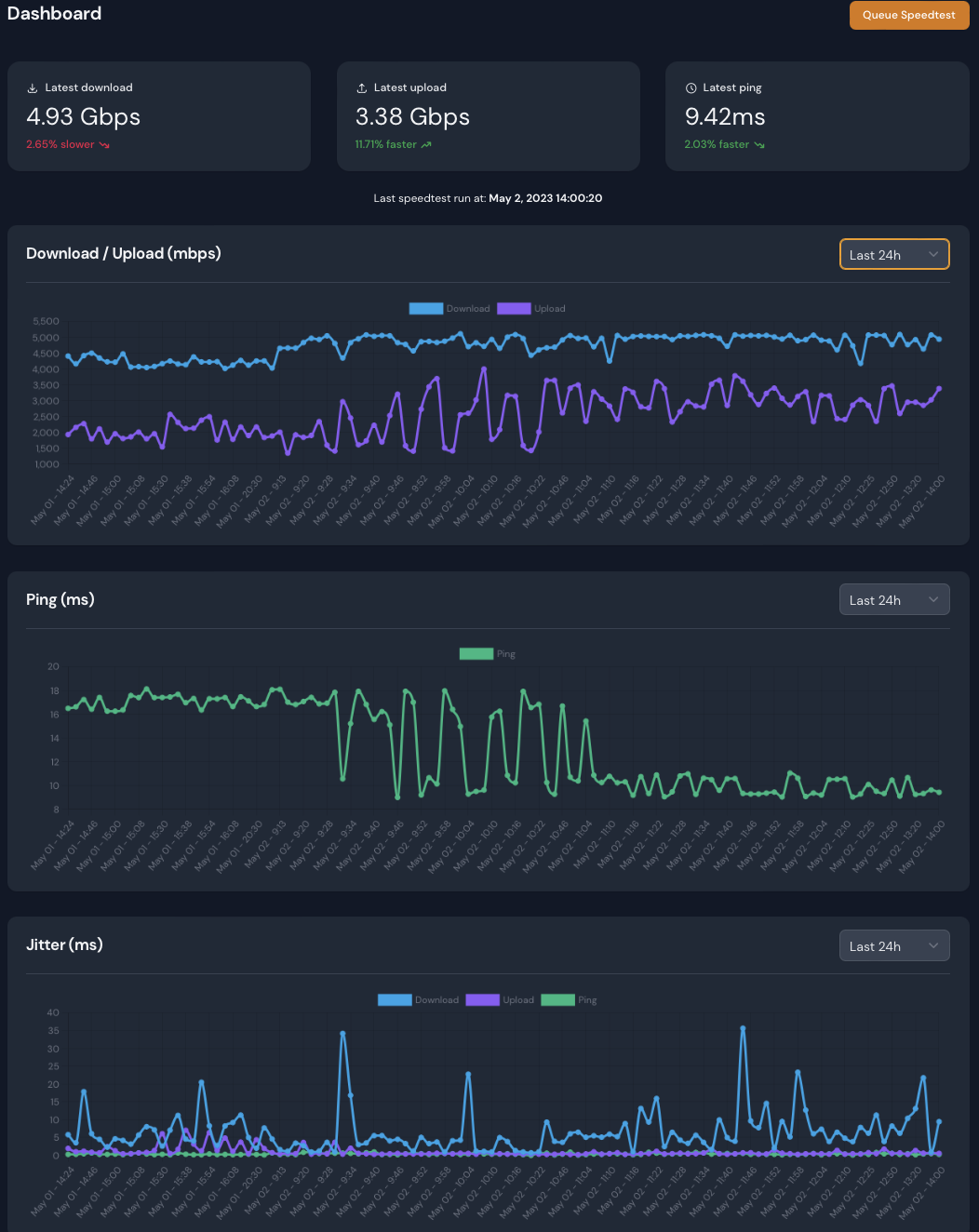Click the Ping legend label in the Jitter chart
Screen dimensions: 979x1232
587,999
